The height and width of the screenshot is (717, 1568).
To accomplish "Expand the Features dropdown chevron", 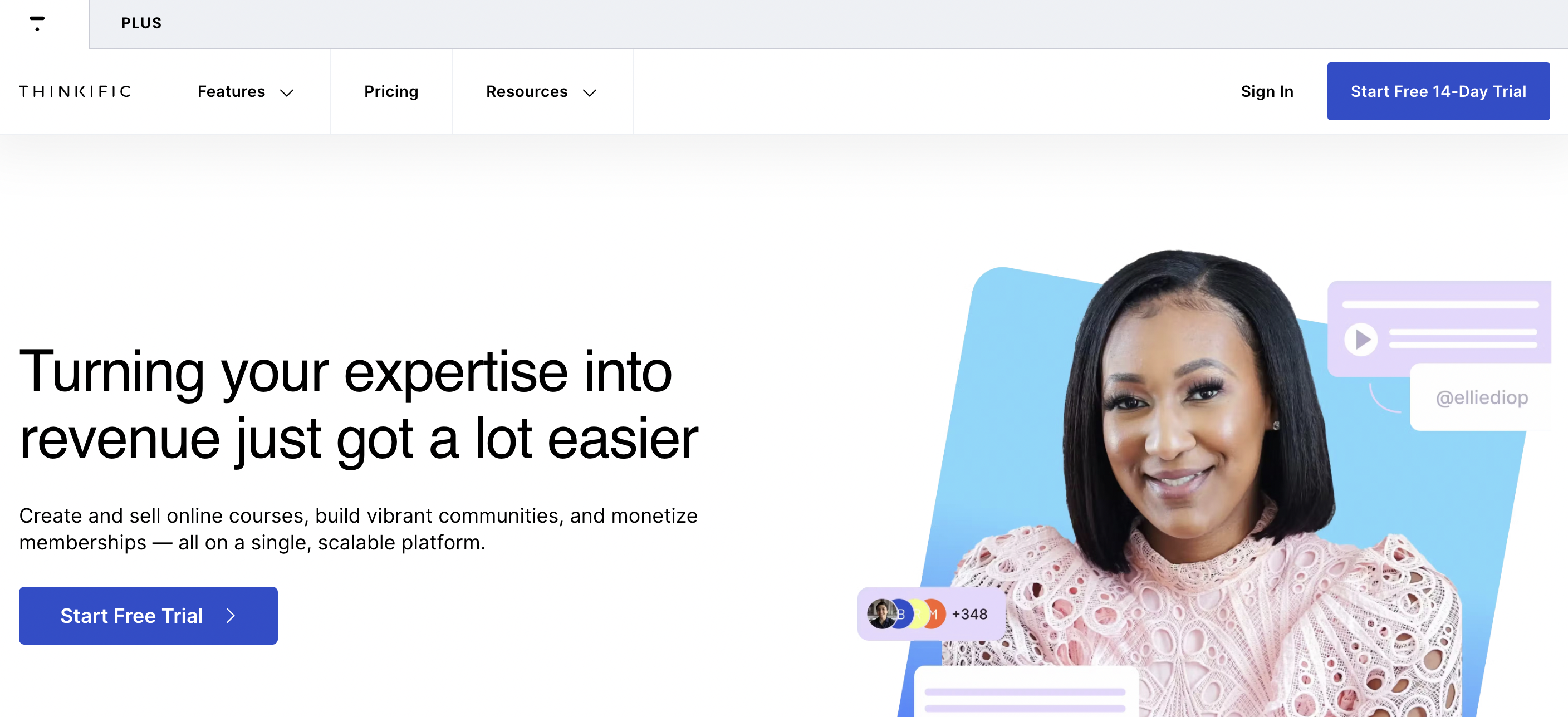I will (x=287, y=92).
